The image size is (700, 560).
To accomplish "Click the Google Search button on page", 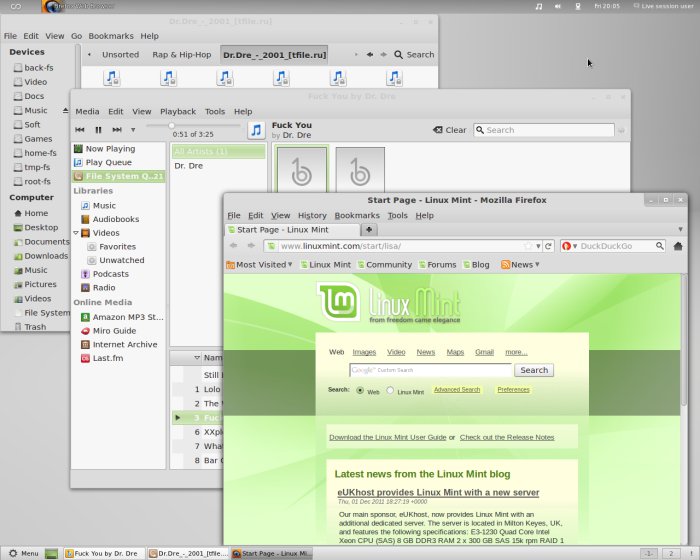I will point(534,370).
